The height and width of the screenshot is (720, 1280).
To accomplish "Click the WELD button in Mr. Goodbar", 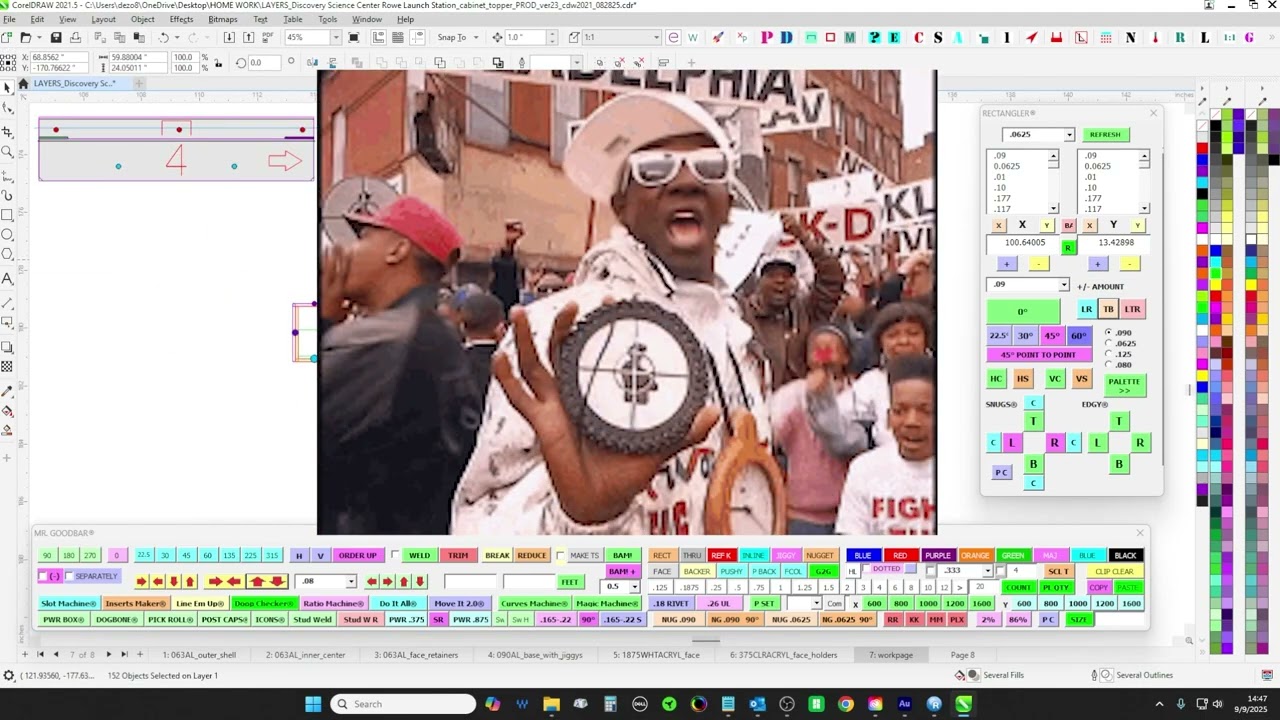I will pyautogui.click(x=419, y=556).
